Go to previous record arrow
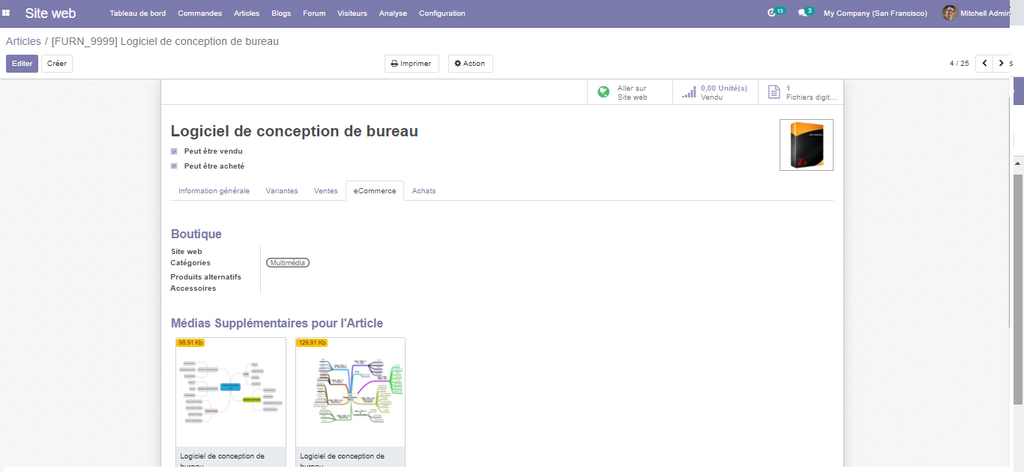This screenshot has width=1024, height=472. [984, 63]
